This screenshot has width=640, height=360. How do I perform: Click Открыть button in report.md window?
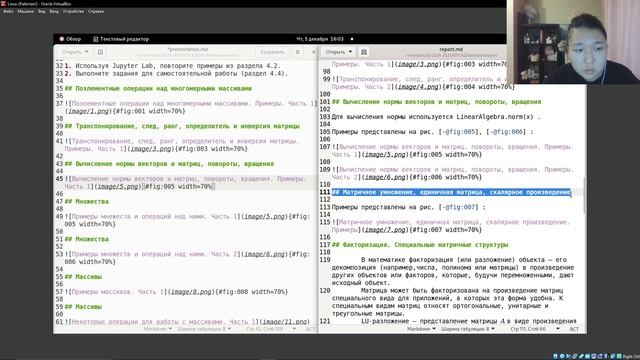(338, 52)
